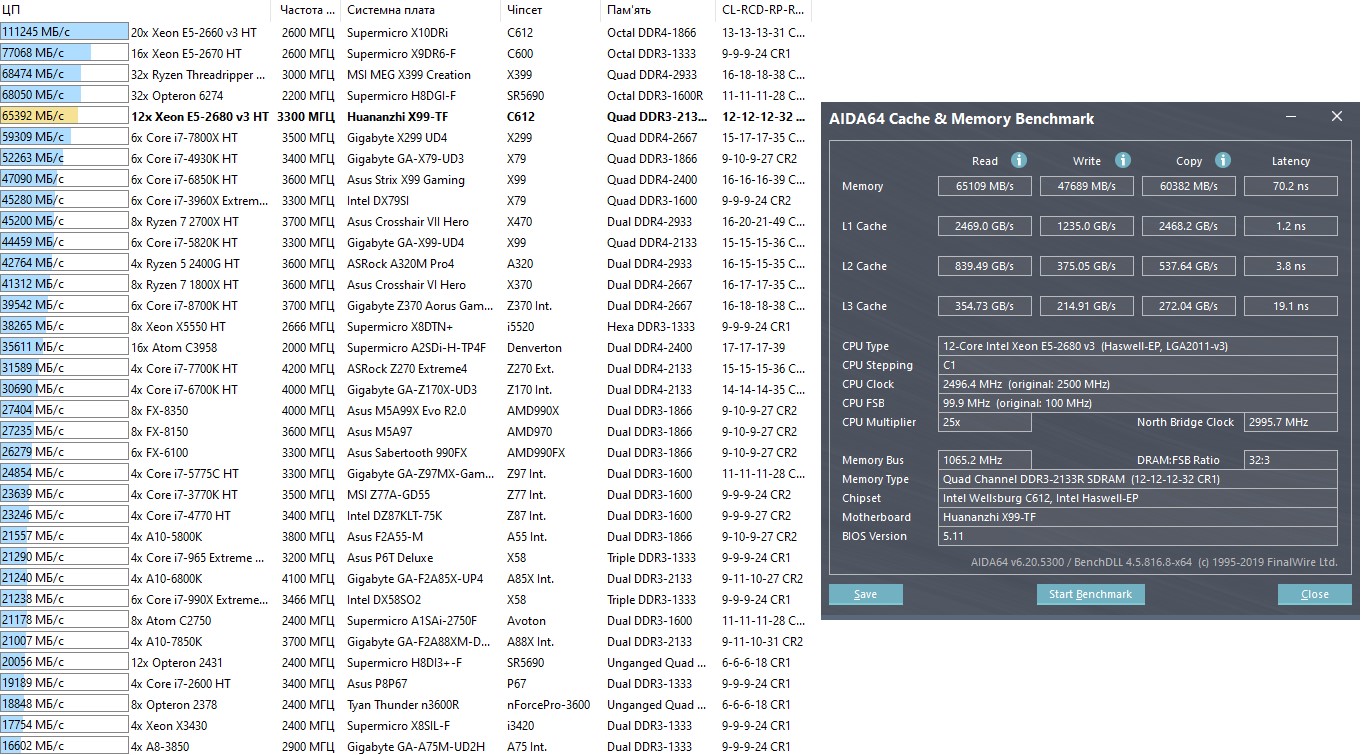
Task: Click the BIOS Version value 5.11
Action: (x=1138, y=536)
